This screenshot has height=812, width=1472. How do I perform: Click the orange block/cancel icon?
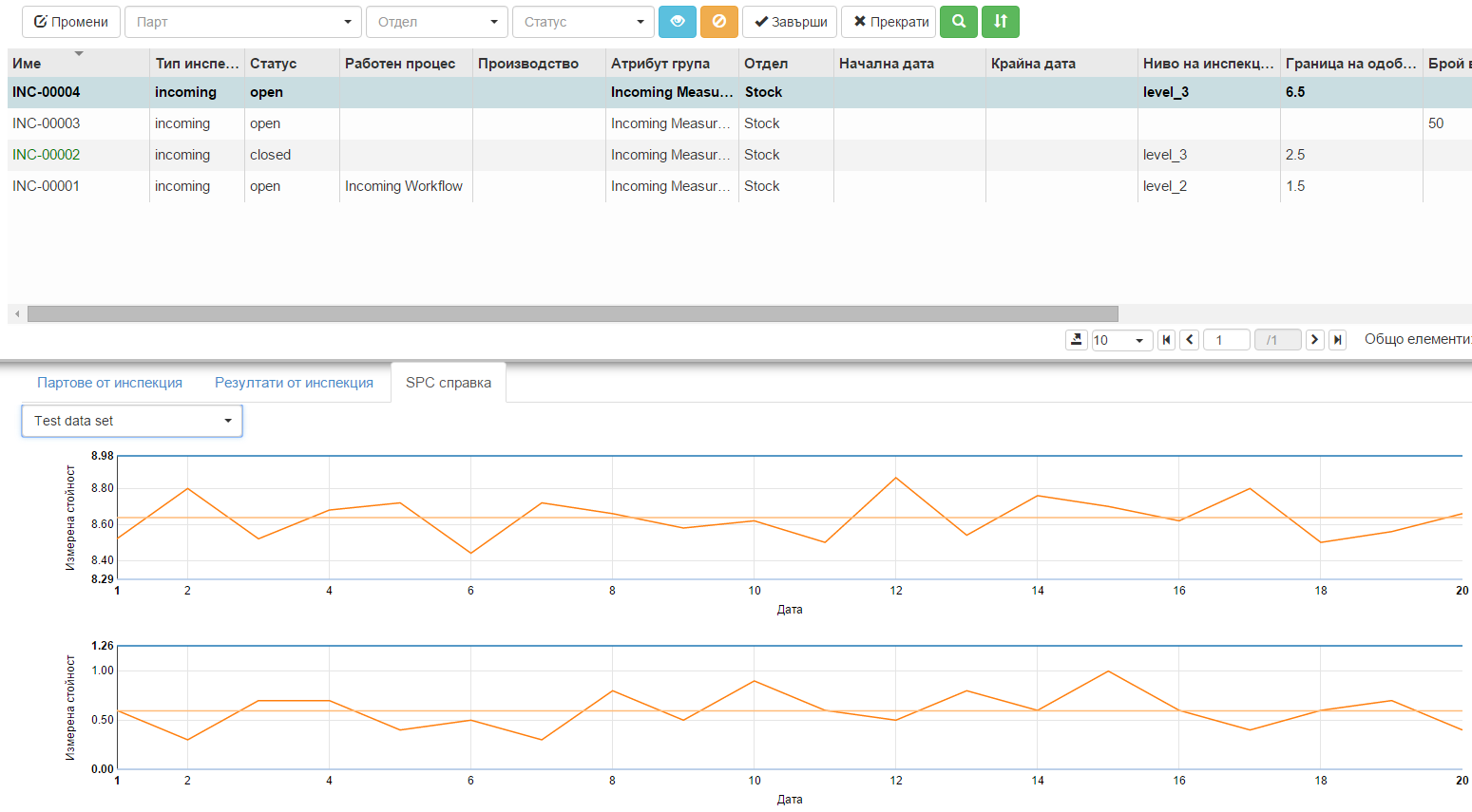718,21
